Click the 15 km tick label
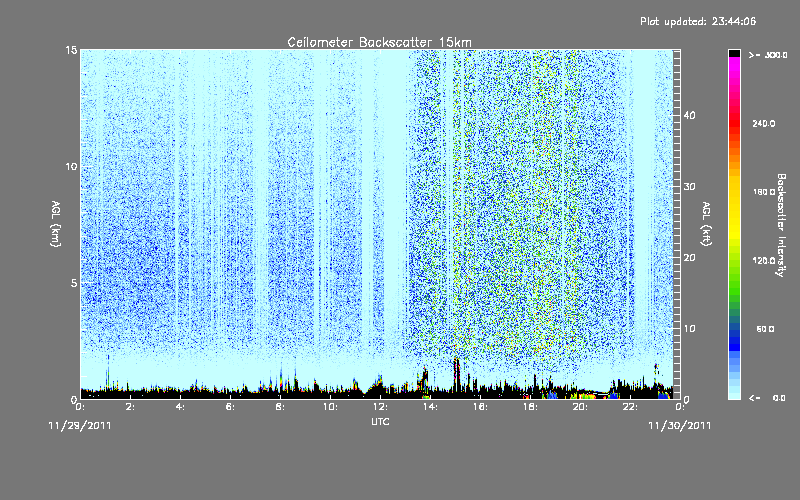800x500 pixels. point(71,50)
